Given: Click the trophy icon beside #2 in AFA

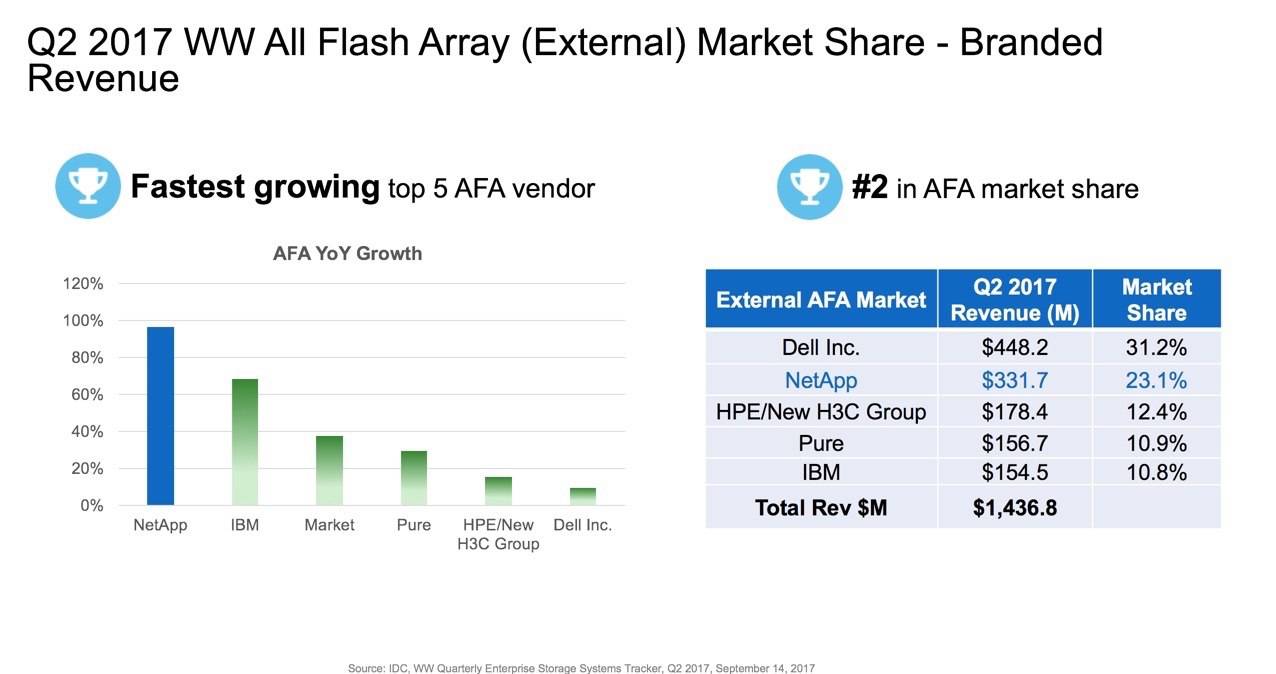Looking at the screenshot, I should click(810, 186).
